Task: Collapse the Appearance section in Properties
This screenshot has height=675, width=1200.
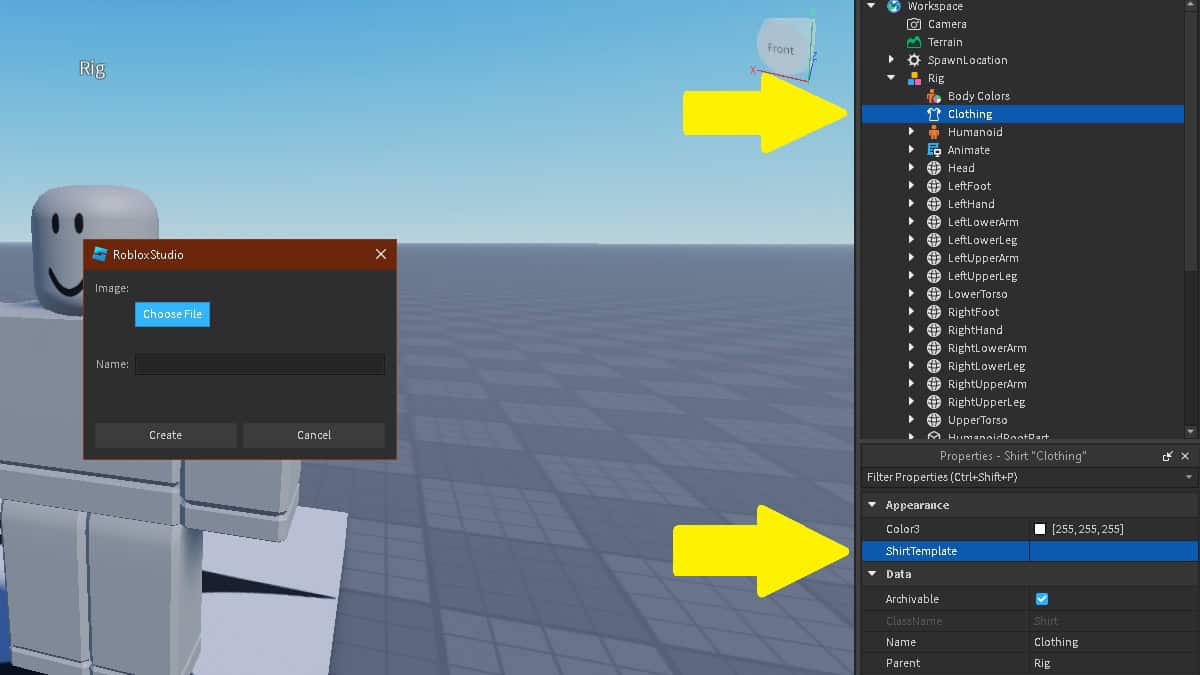Action: coord(871,505)
